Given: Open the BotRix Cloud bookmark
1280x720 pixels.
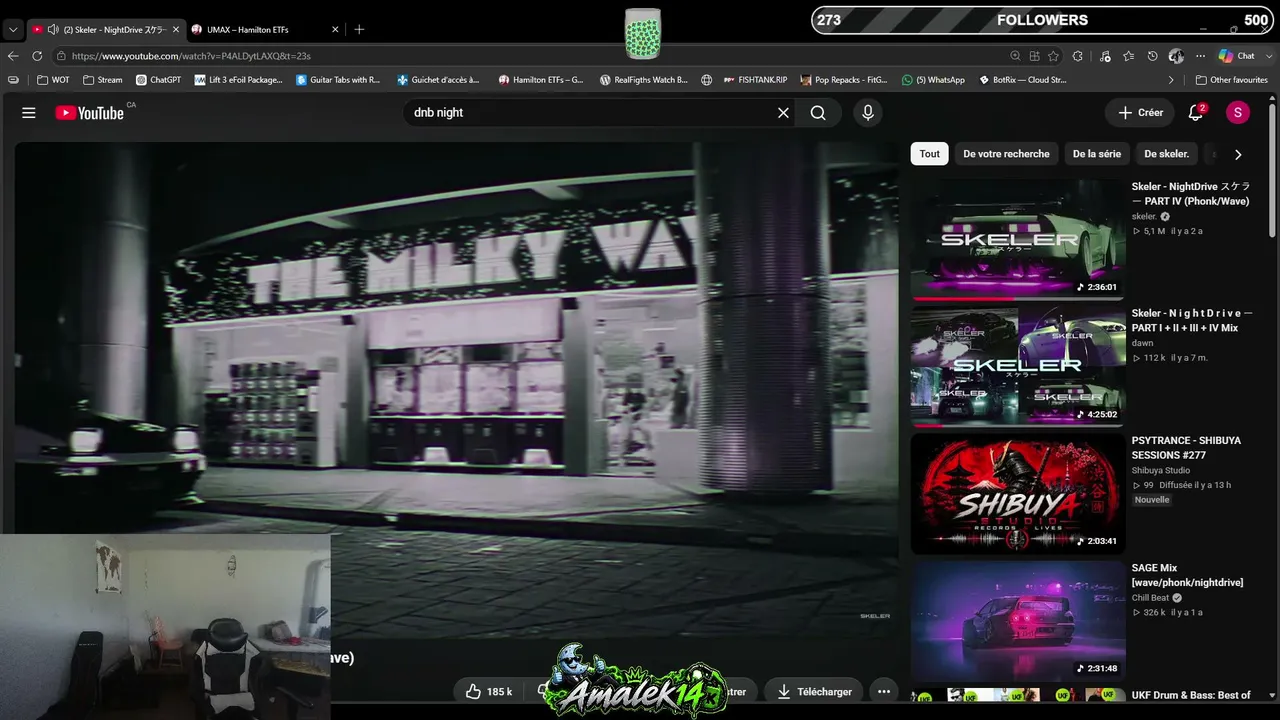Looking at the screenshot, I should (x=1022, y=80).
